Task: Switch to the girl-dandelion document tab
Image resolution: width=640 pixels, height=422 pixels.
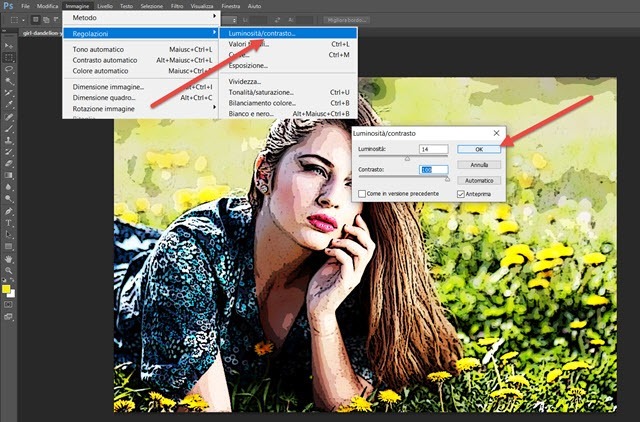Action: pyautogui.click(x=42, y=33)
